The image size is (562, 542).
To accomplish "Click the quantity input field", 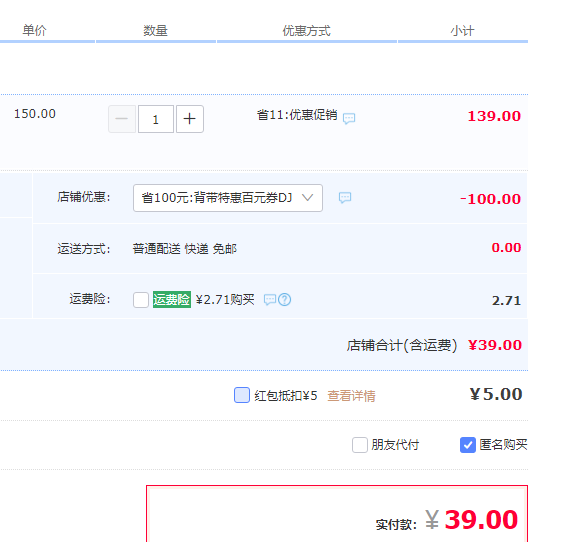I will coord(156,119).
